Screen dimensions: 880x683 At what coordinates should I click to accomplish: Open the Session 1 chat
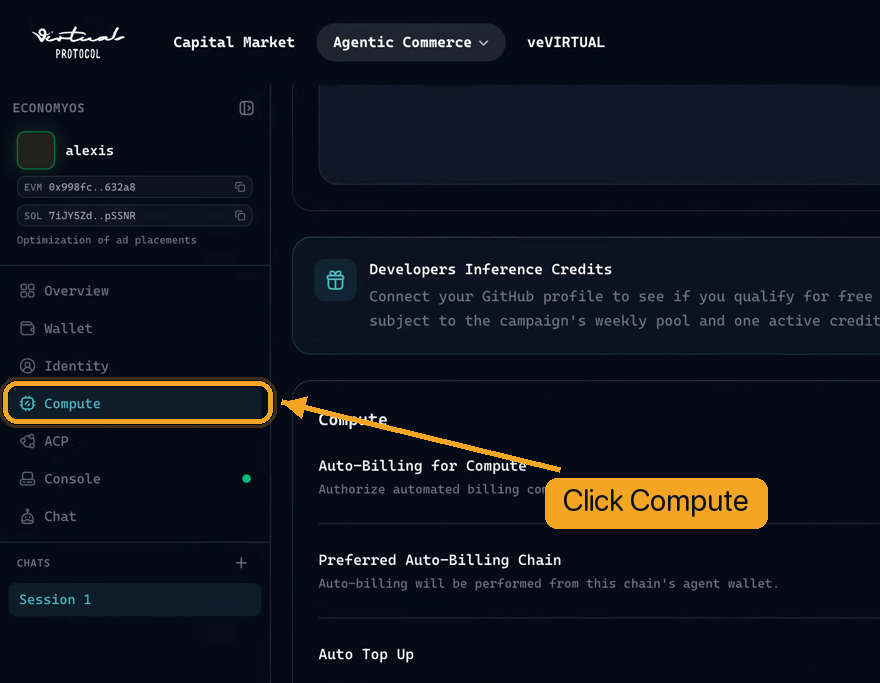(x=135, y=599)
